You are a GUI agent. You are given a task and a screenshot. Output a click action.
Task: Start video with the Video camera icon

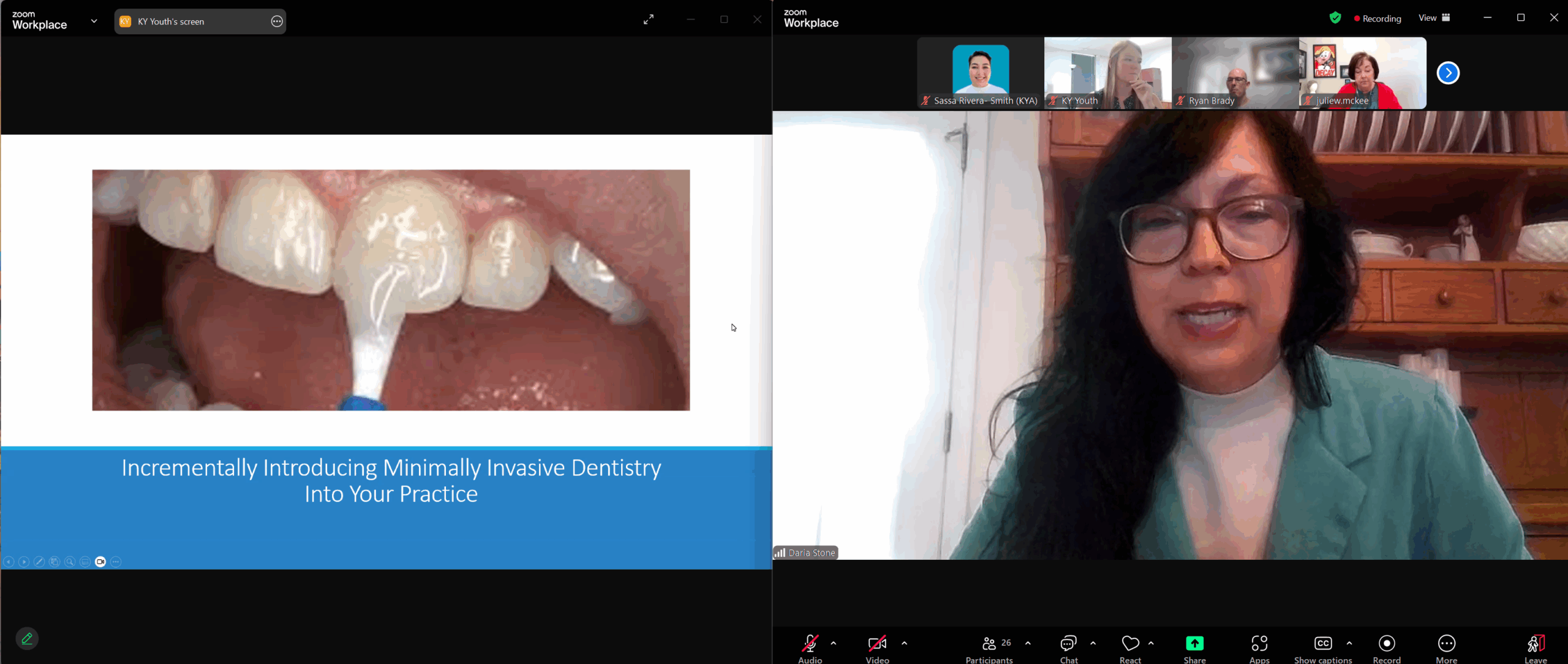click(877, 643)
